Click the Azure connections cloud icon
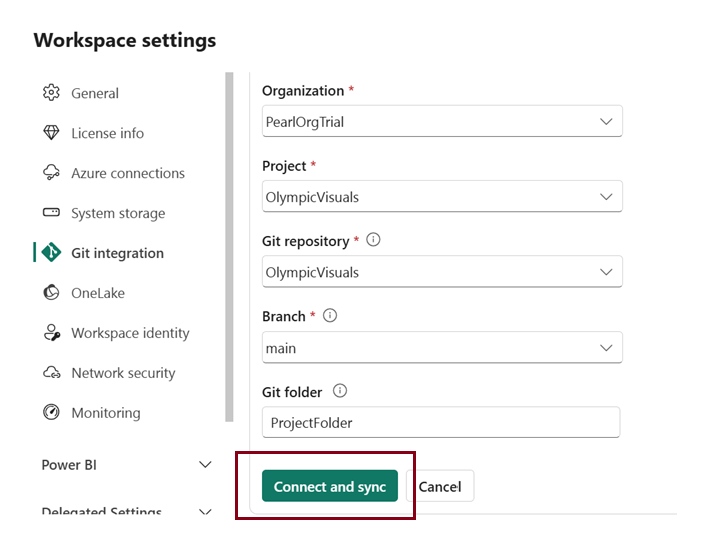This screenshot has height=544, width=703. pyautogui.click(x=51, y=173)
